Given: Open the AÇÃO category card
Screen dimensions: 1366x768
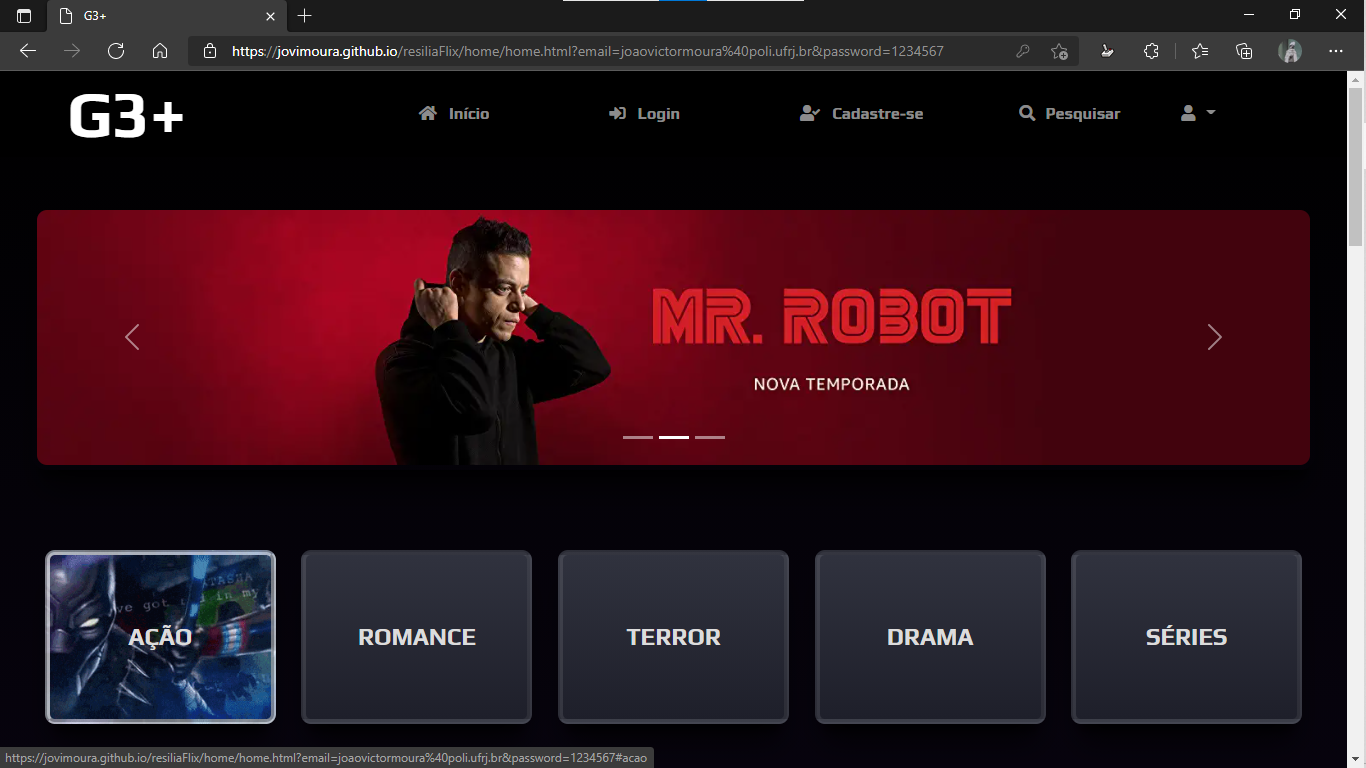Looking at the screenshot, I should click(x=160, y=637).
